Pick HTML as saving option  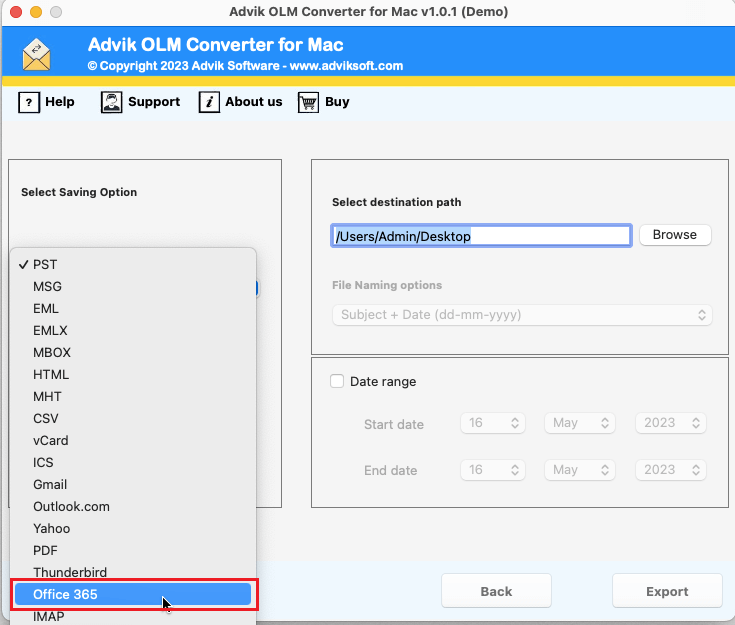133,375
